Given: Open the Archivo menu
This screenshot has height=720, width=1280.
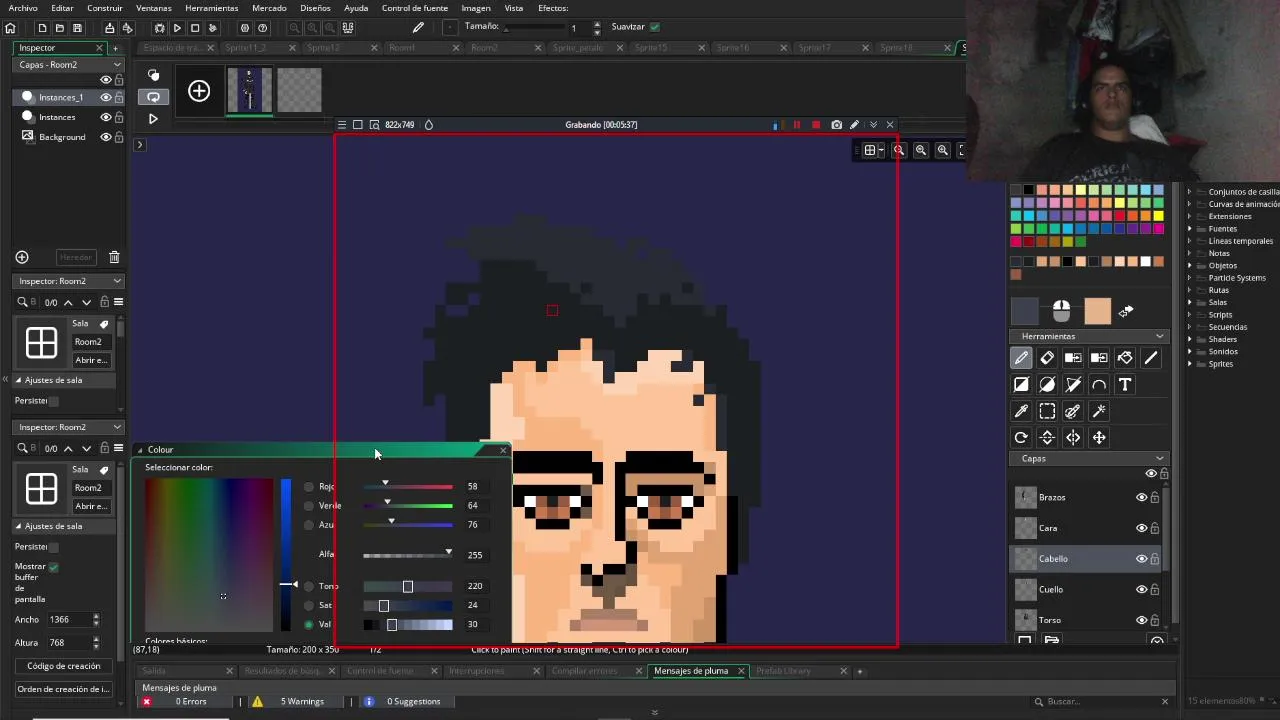Looking at the screenshot, I should [23, 8].
